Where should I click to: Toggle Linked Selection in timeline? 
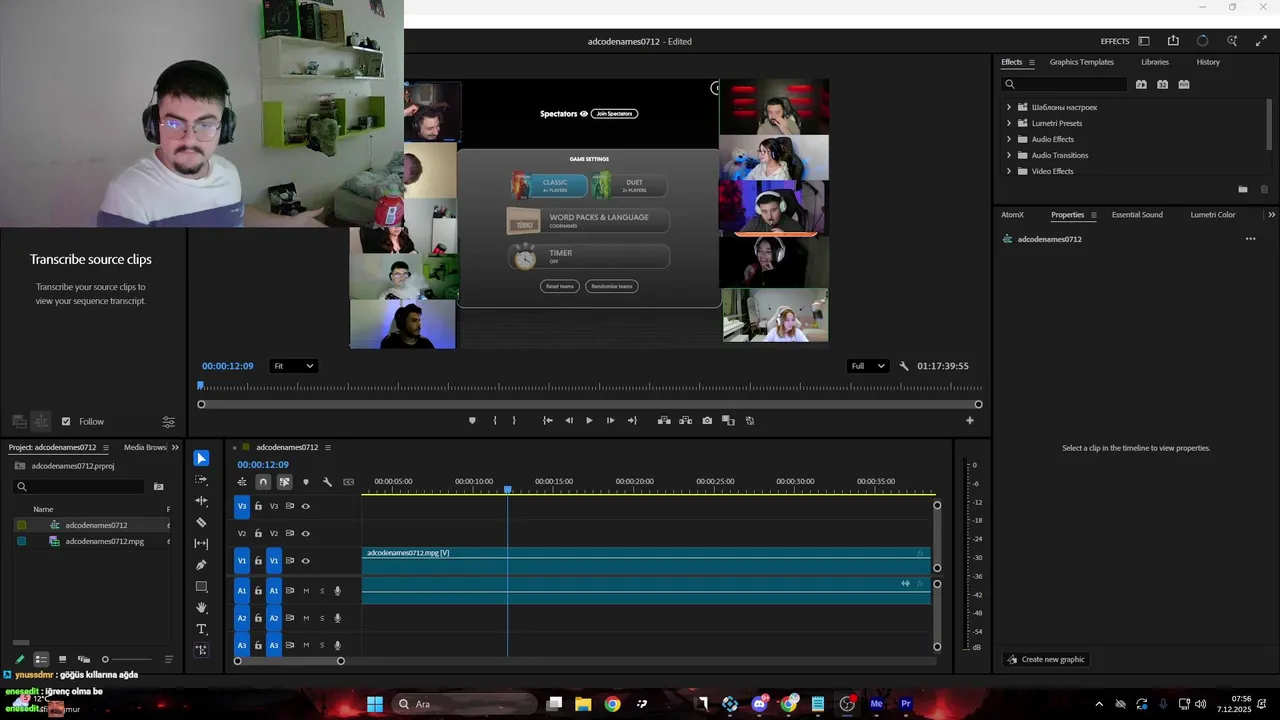coord(284,482)
